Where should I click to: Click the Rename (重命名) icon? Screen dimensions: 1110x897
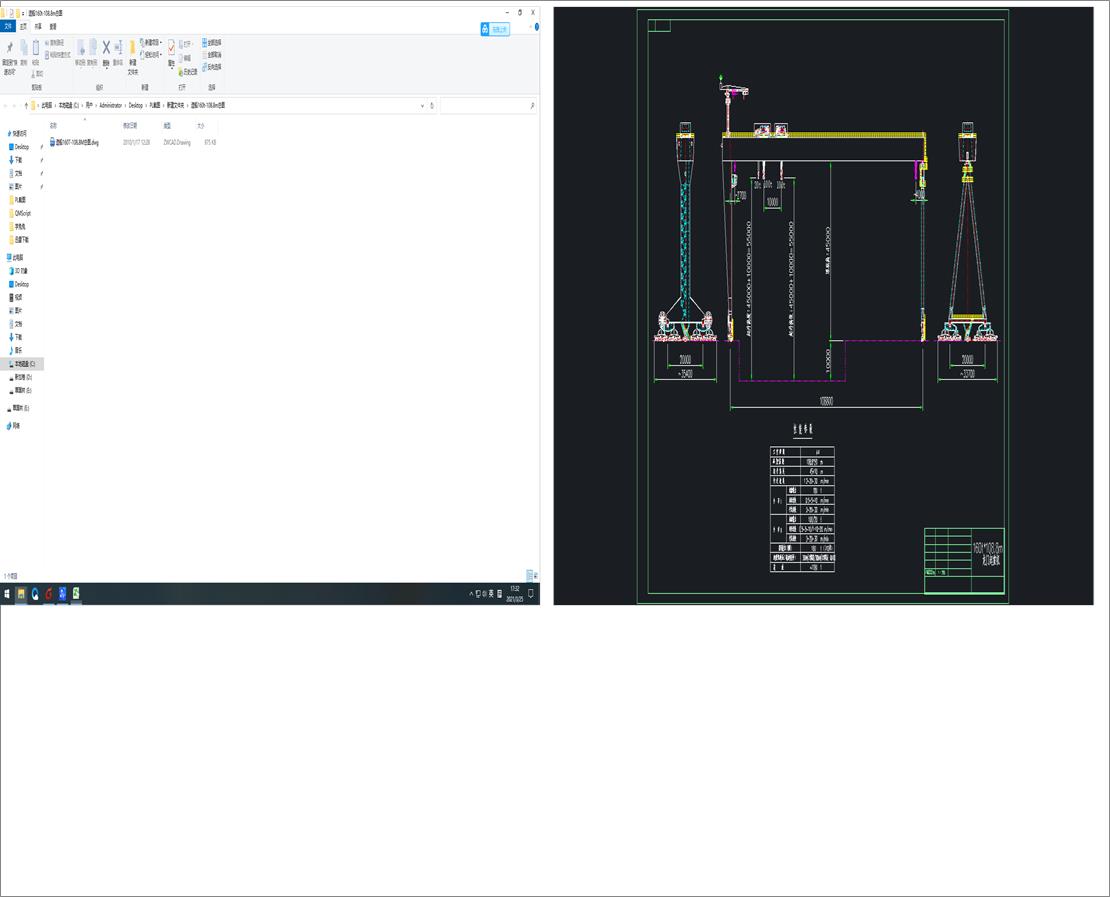[x=119, y=49]
